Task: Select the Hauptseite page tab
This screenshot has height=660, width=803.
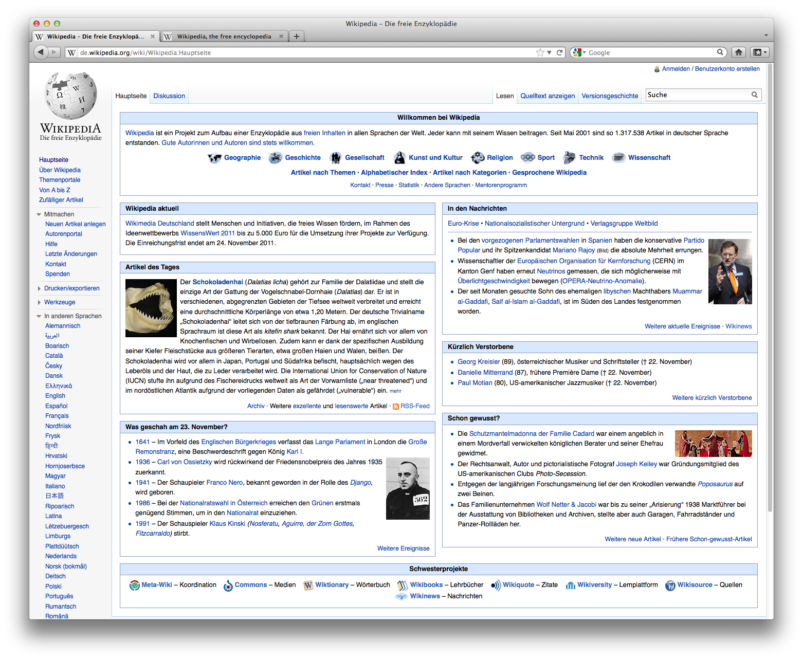Action: [131, 96]
